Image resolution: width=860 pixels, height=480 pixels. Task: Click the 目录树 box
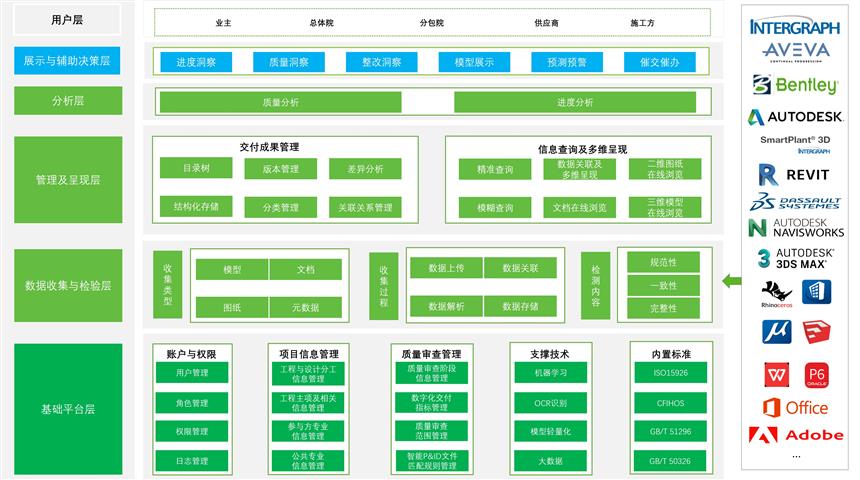(x=196, y=169)
